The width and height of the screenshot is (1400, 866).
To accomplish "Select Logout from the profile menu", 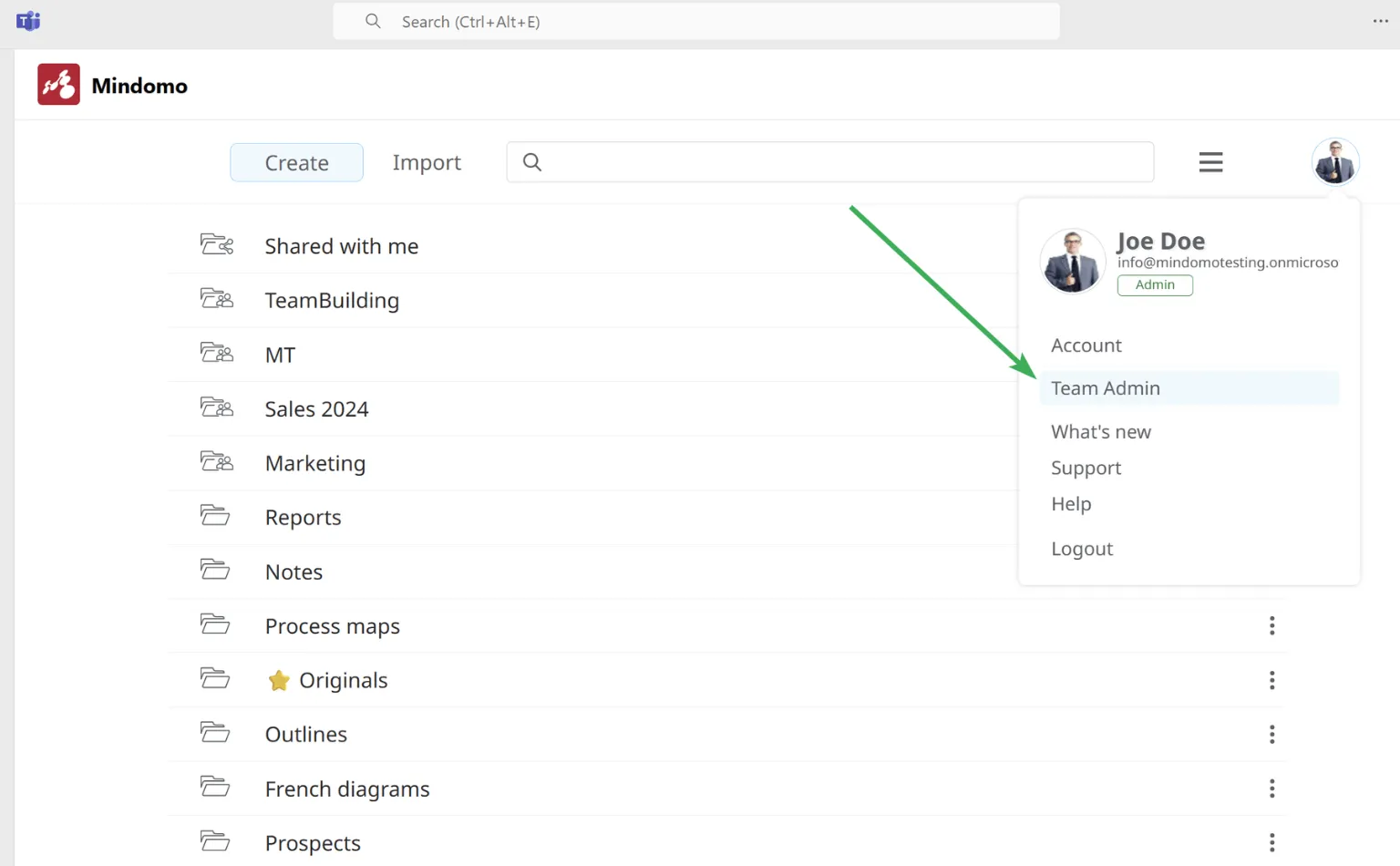I will click(1082, 549).
